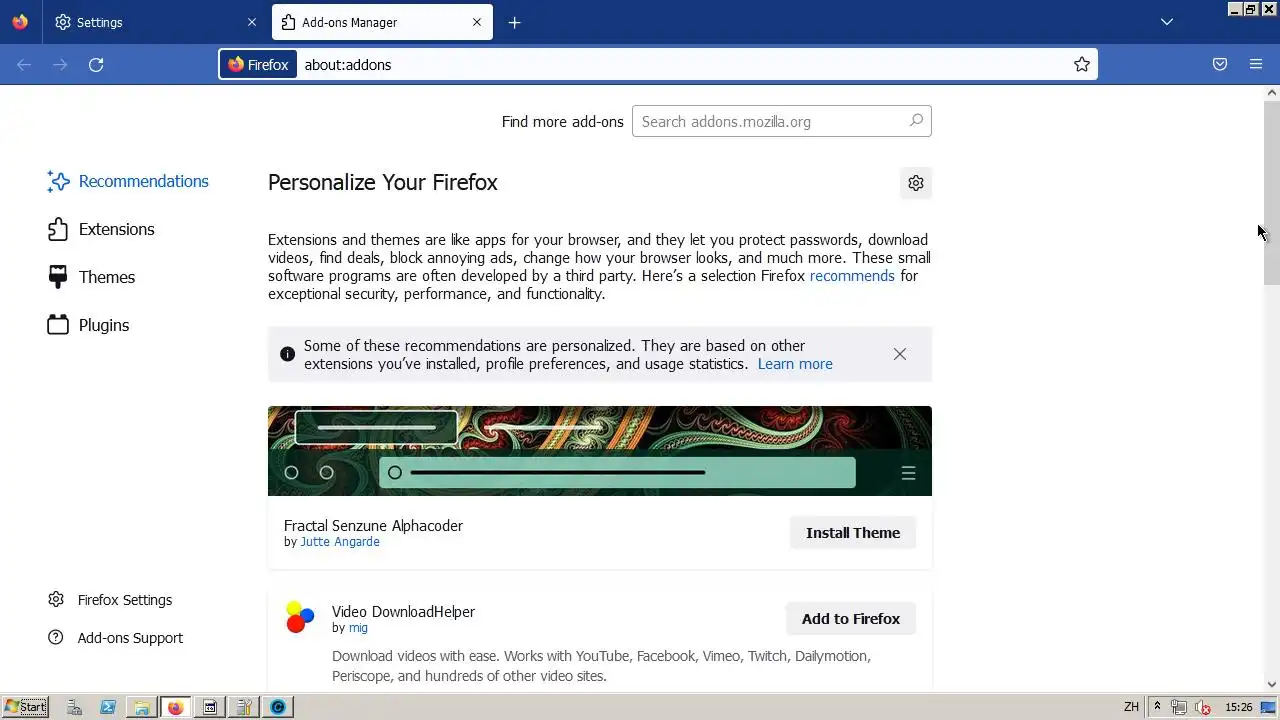This screenshot has width=1280, height=720.
Task: Open Themes category in sidebar
Action: pyautogui.click(x=91, y=277)
